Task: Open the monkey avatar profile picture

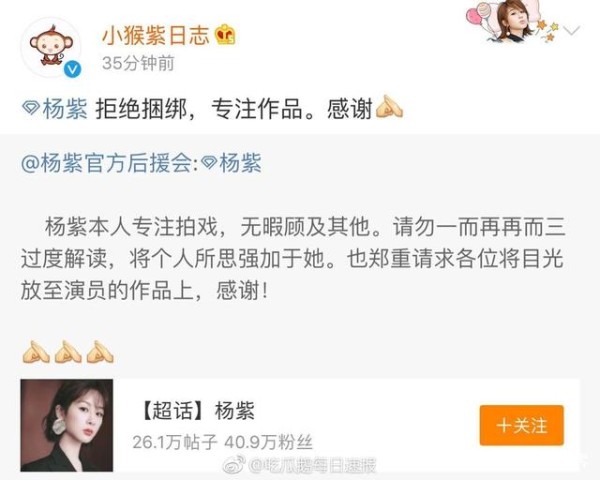Action: click(x=51, y=47)
